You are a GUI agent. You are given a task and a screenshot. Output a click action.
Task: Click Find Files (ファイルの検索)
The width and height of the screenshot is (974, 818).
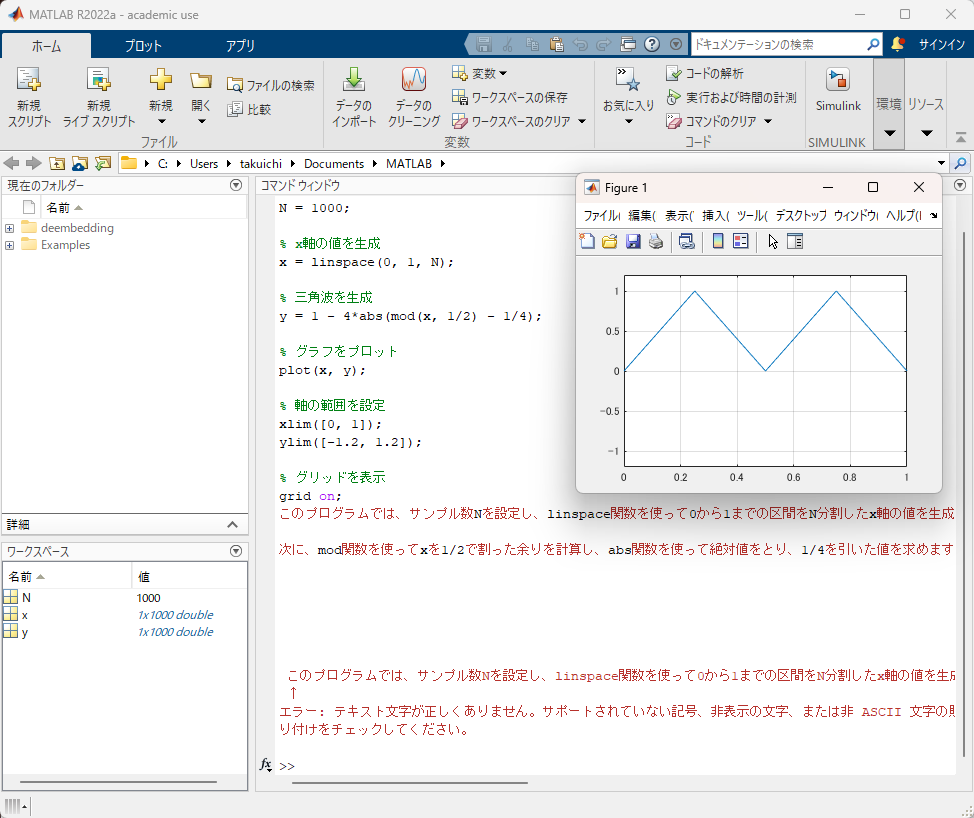(271, 85)
